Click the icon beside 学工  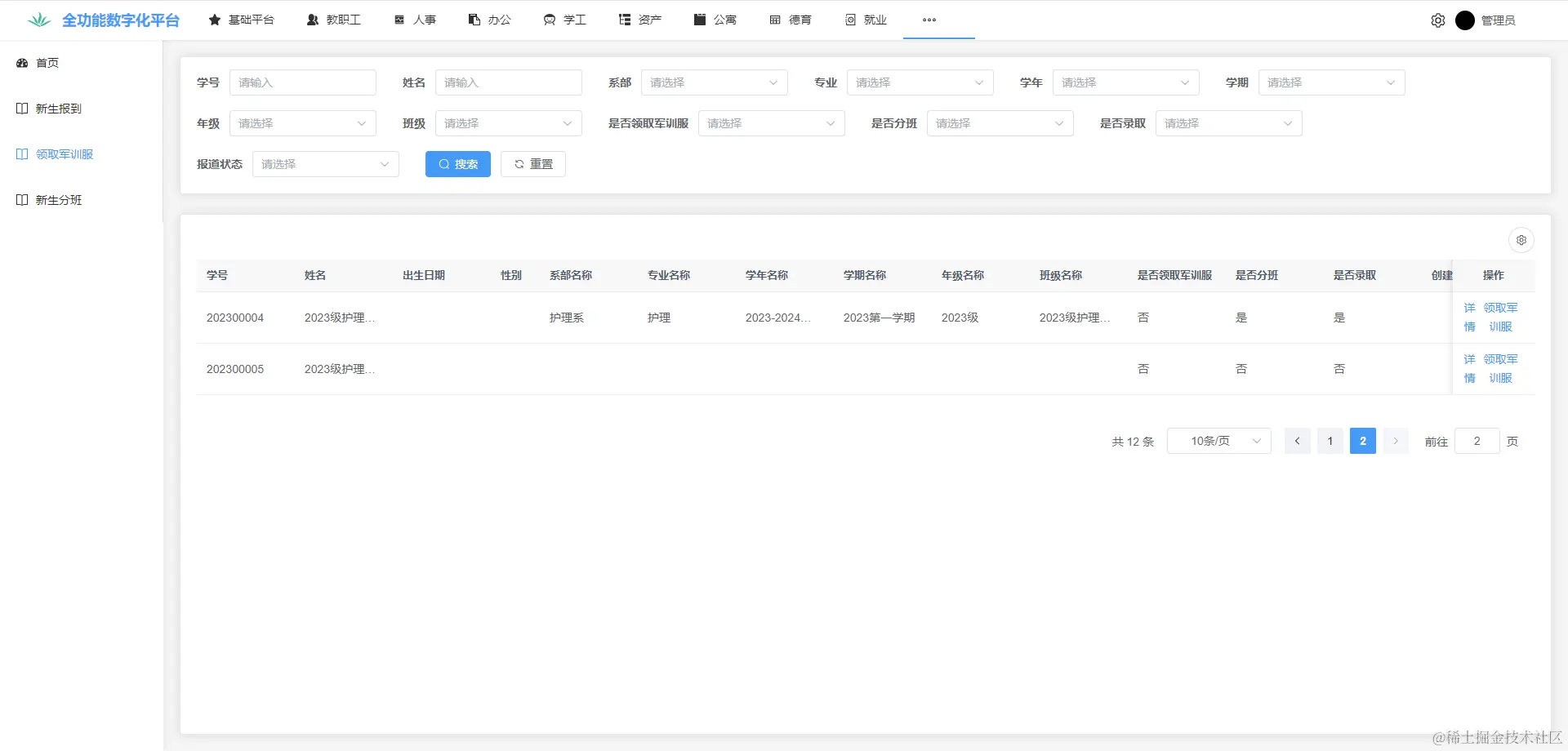tap(550, 20)
